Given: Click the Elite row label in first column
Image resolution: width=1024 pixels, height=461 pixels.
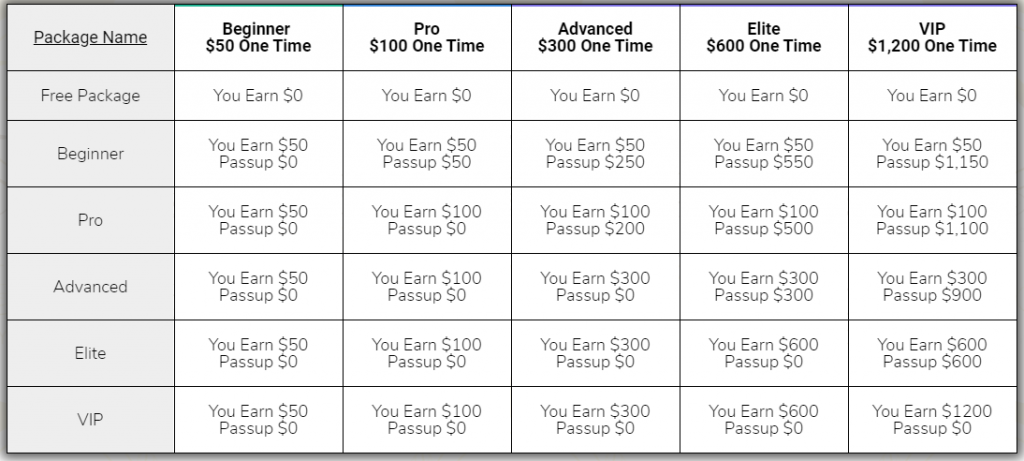Looking at the screenshot, I should (x=90, y=353).
